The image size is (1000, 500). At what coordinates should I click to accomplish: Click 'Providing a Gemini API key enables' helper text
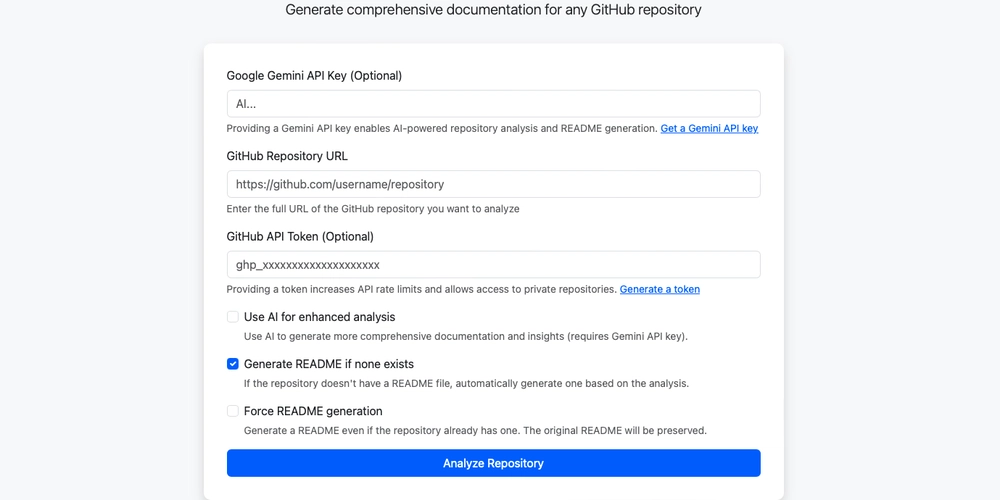click(442, 128)
